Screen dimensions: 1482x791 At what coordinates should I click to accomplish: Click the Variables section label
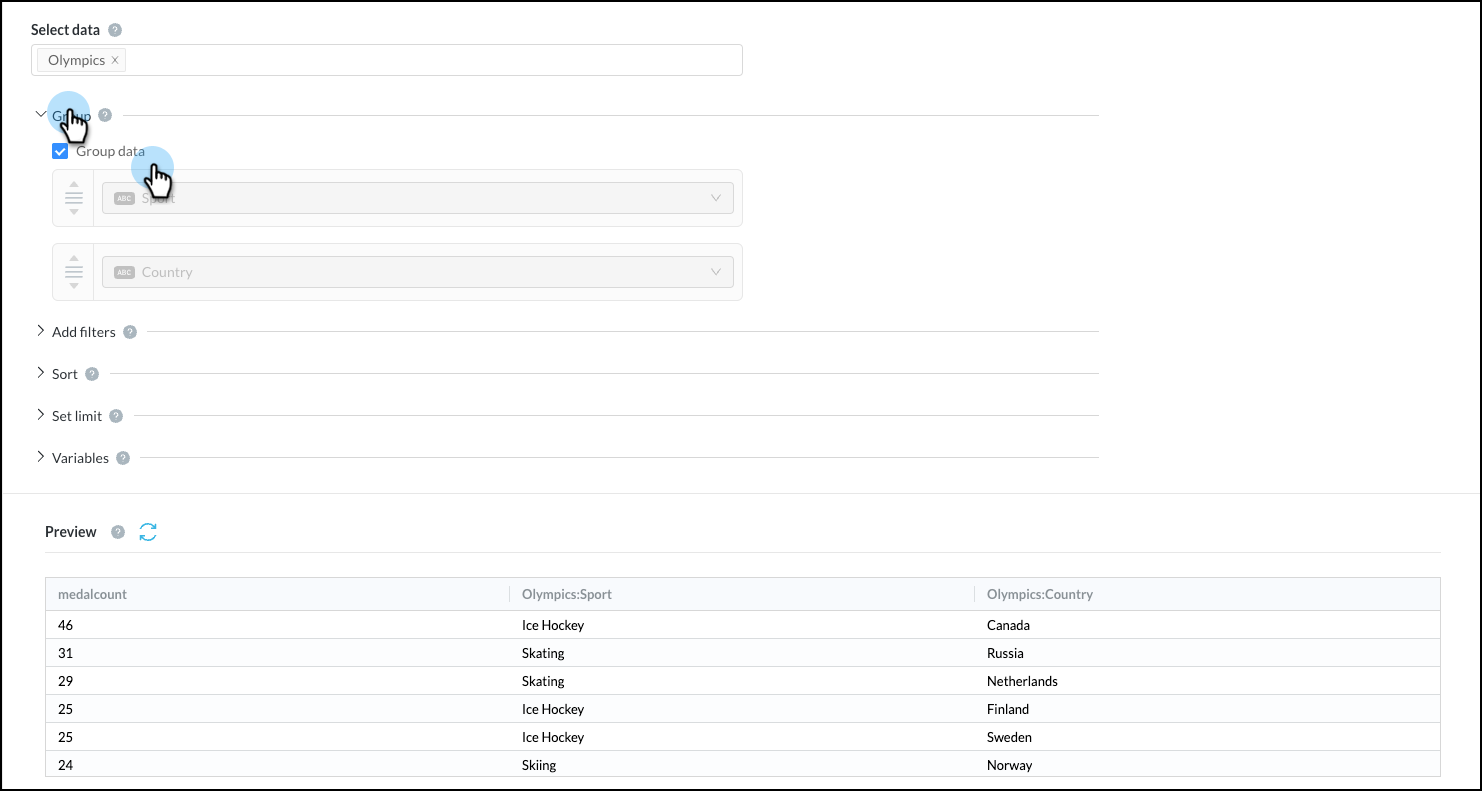(80, 458)
